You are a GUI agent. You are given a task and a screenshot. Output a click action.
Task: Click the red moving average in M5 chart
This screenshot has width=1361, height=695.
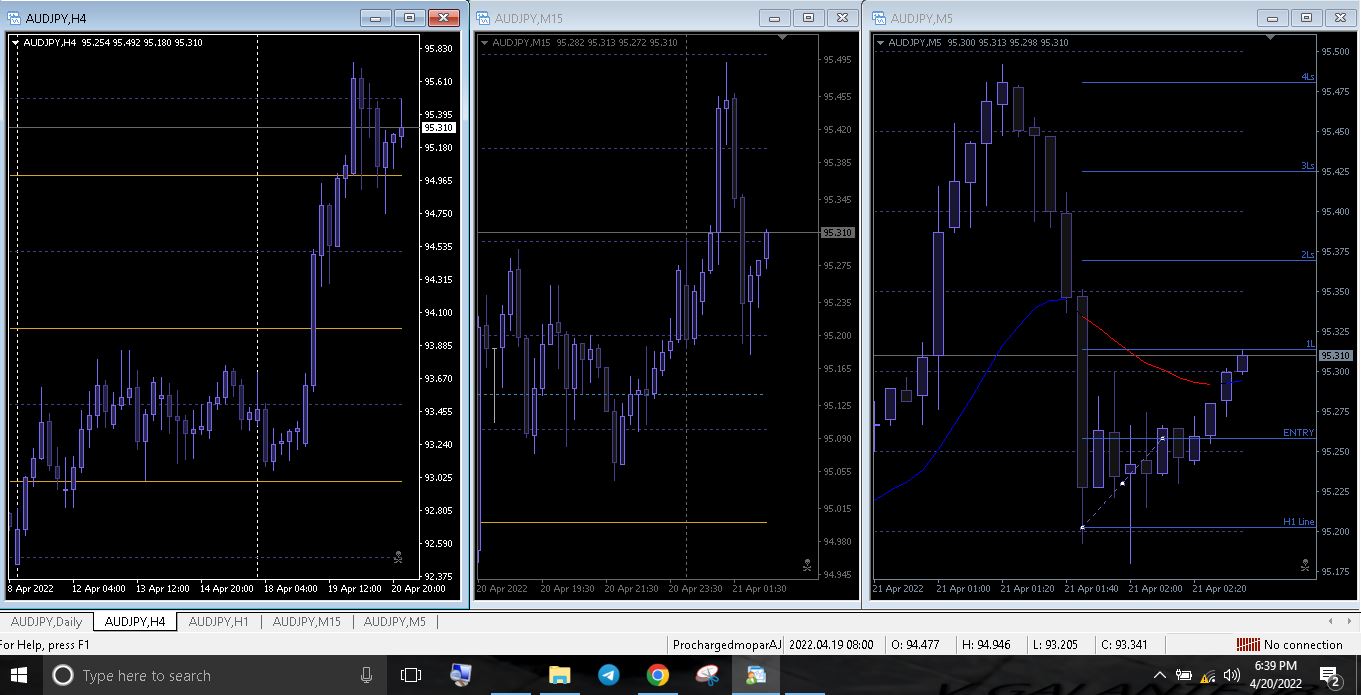[x=1144, y=360]
